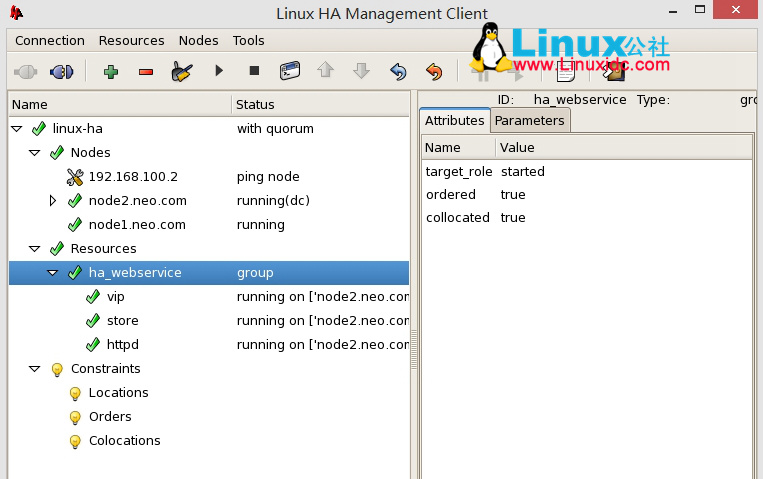Image resolution: width=763 pixels, height=479 pixels.
Task: Start the resource with the play icon
Action: 219,72
